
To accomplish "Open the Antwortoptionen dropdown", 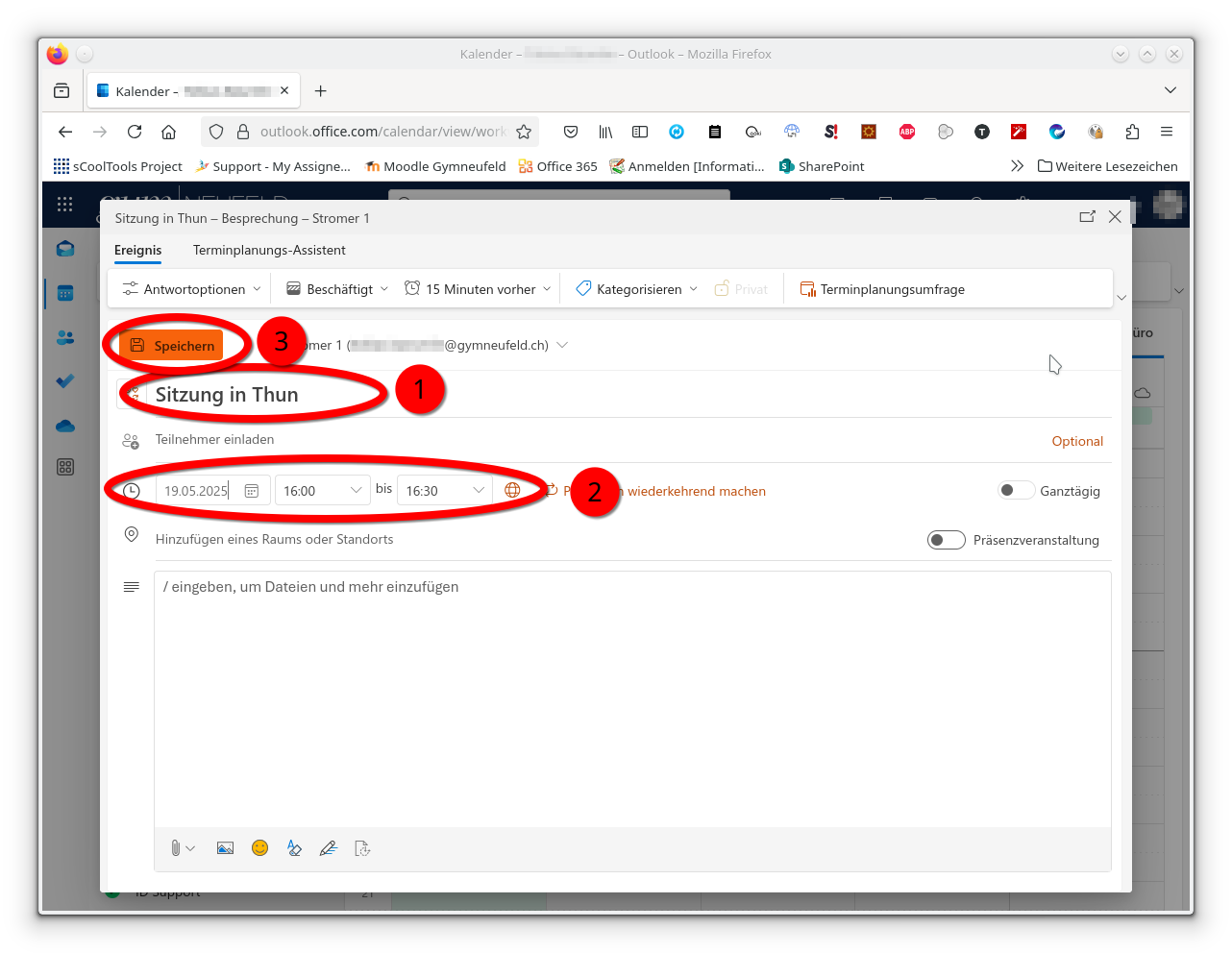I will click(x=191, y=289).
